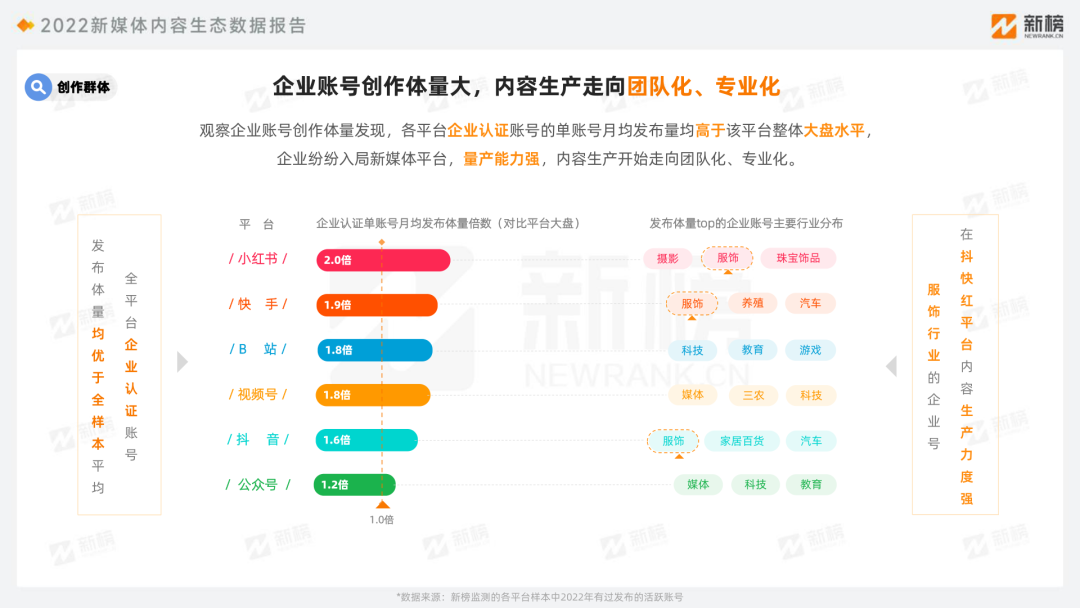Click the / 公众号 / platform label

(258, 485)
